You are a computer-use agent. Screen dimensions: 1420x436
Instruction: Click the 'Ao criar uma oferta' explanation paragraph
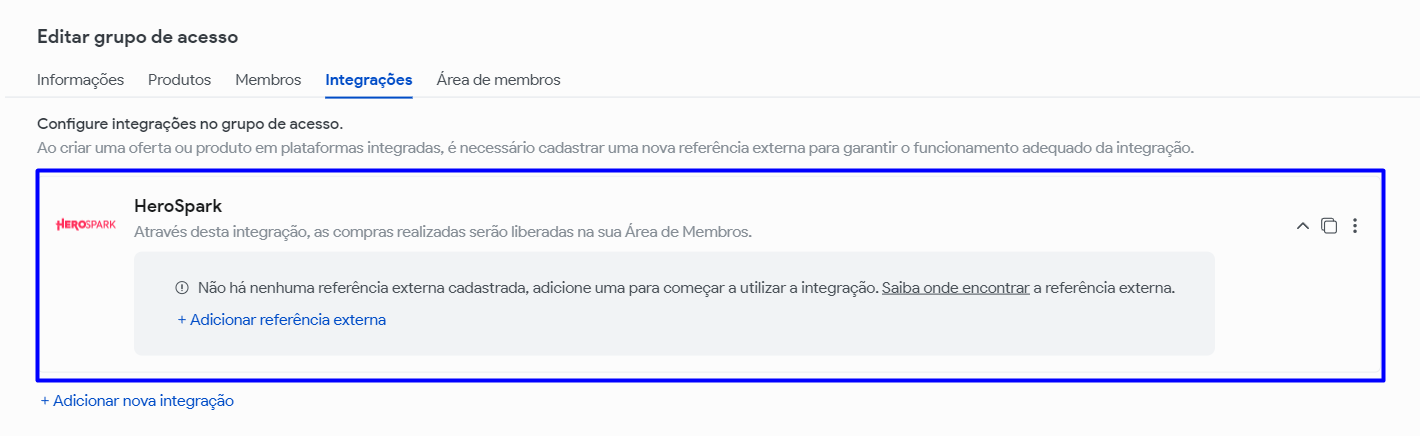615,148
